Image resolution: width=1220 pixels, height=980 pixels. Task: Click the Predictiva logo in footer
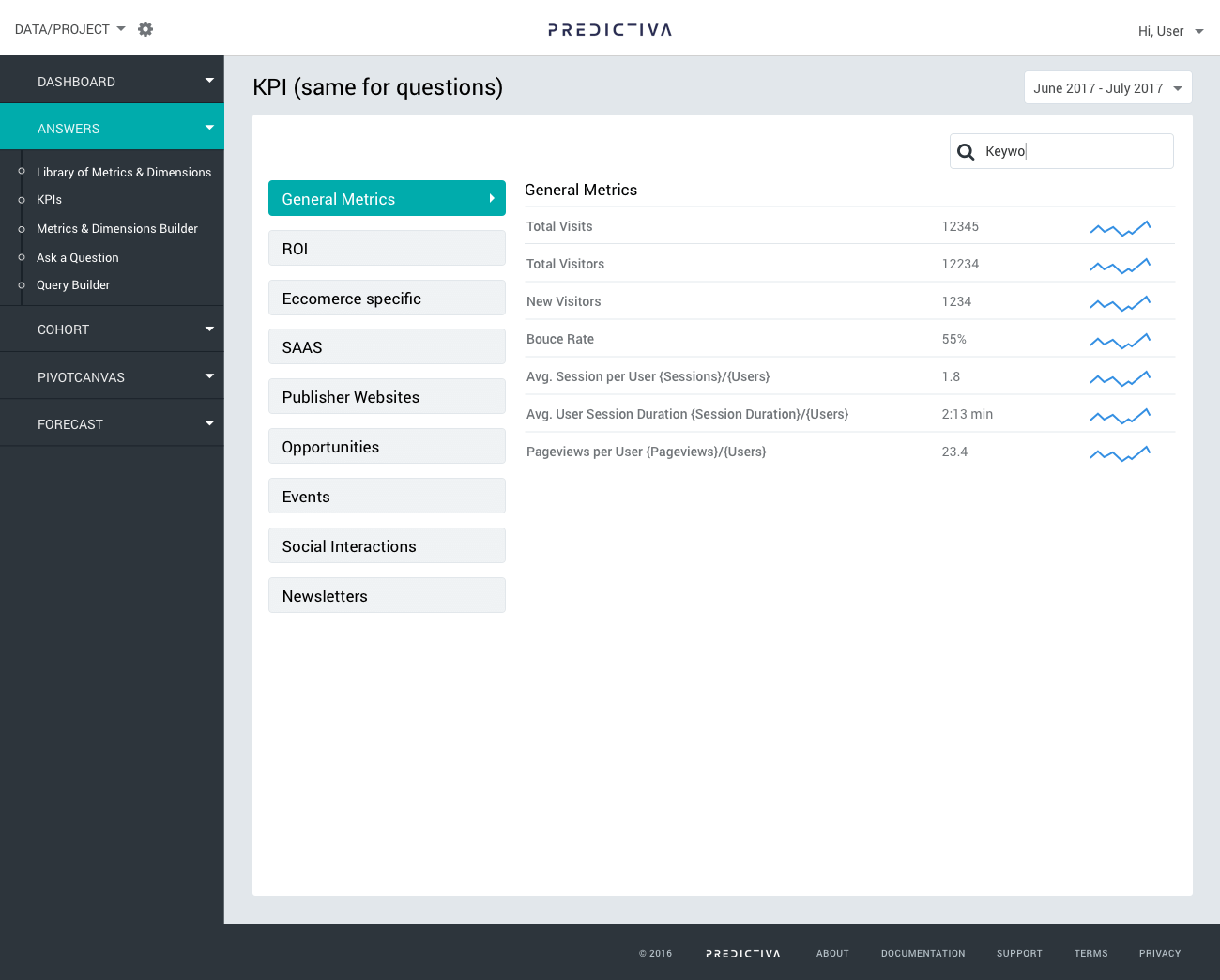click(x=742, y=954)
